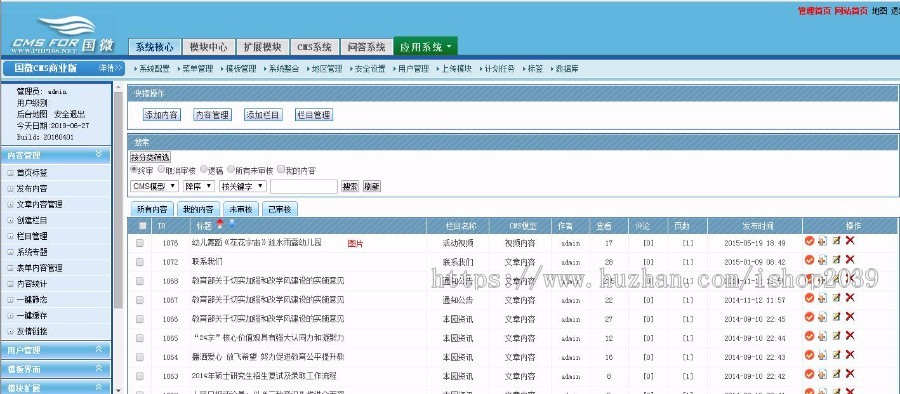Delete row 1065 with red X
Image resolution: width=900 pixels, height=394 pixels.
click(x=850, y=335)
